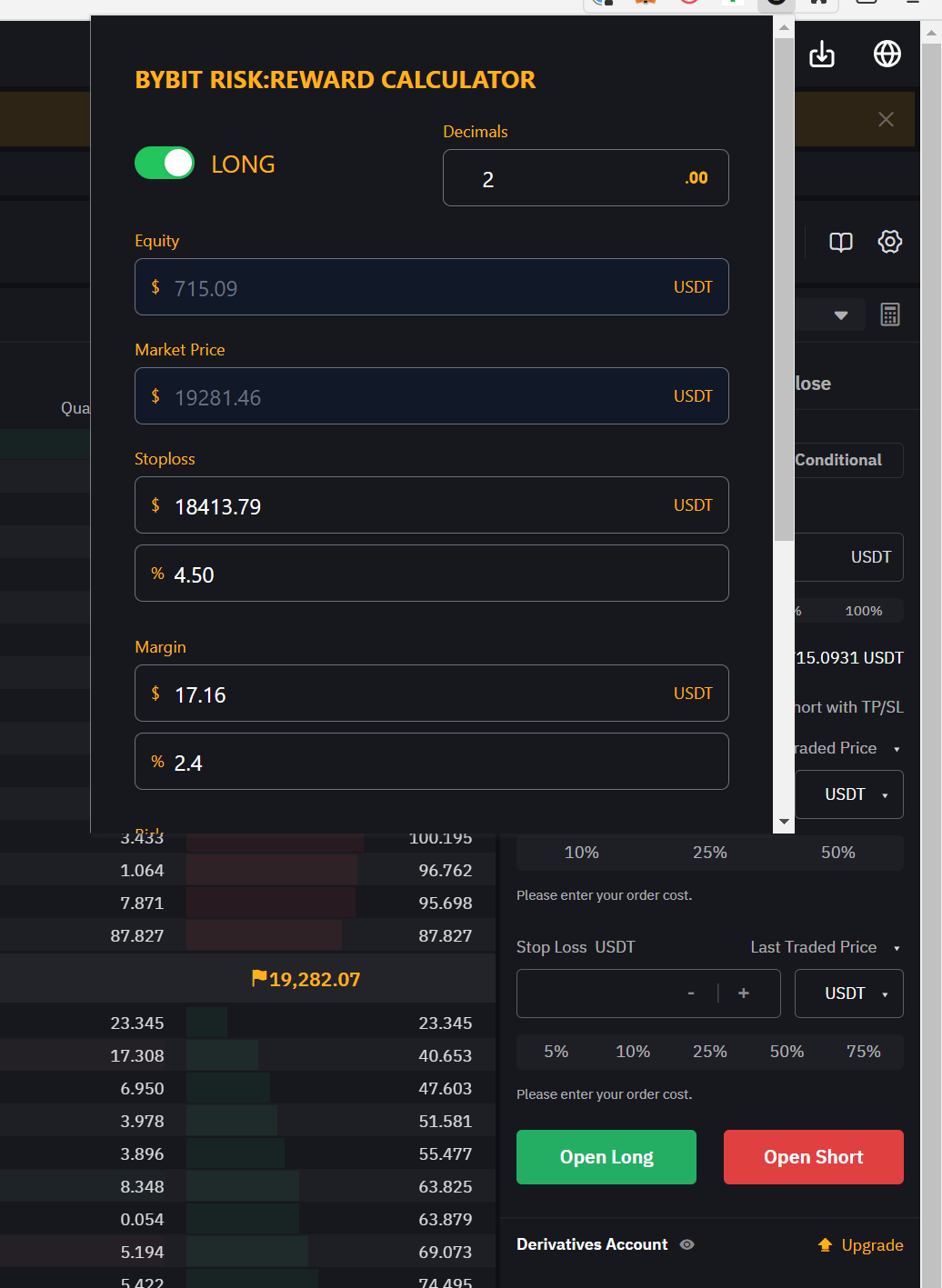
Task: Open the Stop Loss USDT unit dropdown
Action: click(849, 993)
